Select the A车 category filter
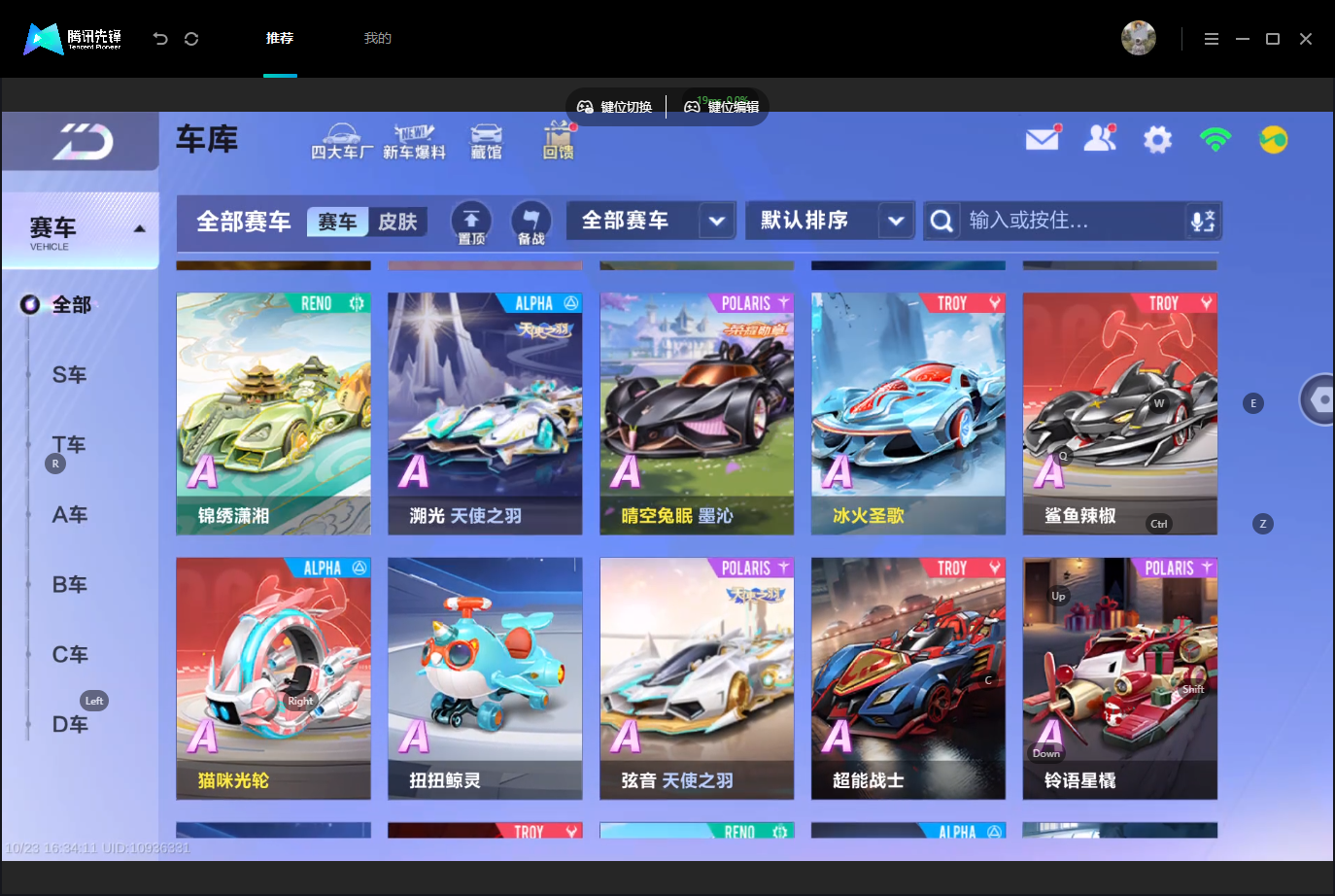Image resolution: width=1335 pixels, height=896 pixels. pyautogui.click(x=69, y=515)
